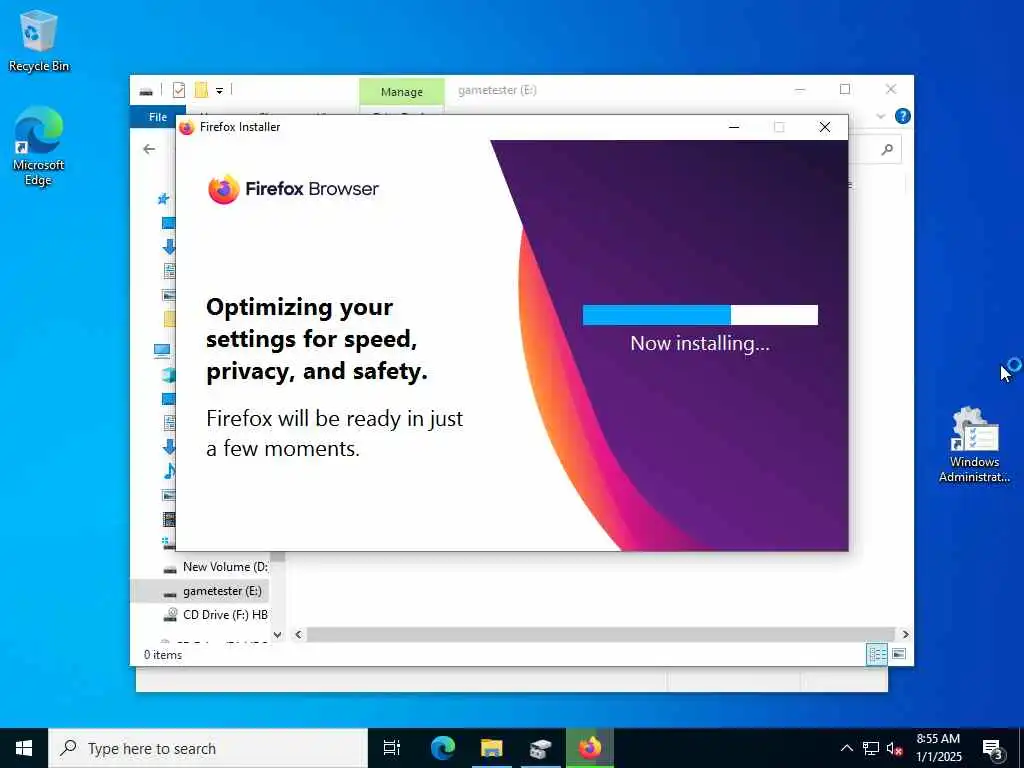Click the search magnifier in the Explorer window
This screenshot has width=1024, height=768.
click(x=887, y=150)
